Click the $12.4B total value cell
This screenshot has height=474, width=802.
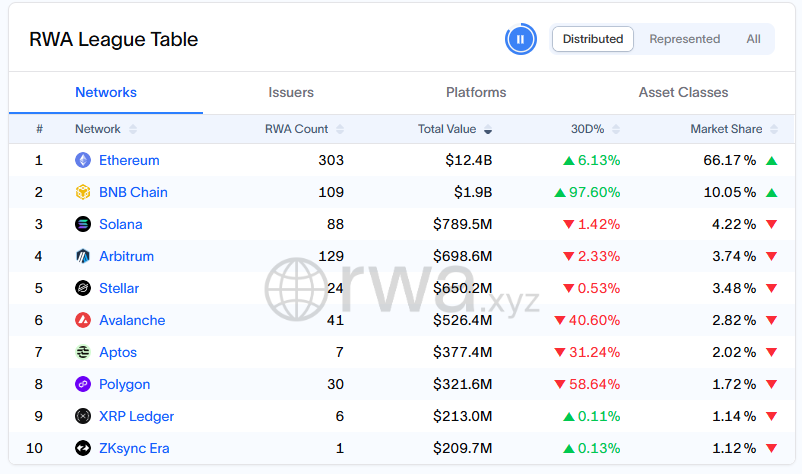tap(469, 161)
